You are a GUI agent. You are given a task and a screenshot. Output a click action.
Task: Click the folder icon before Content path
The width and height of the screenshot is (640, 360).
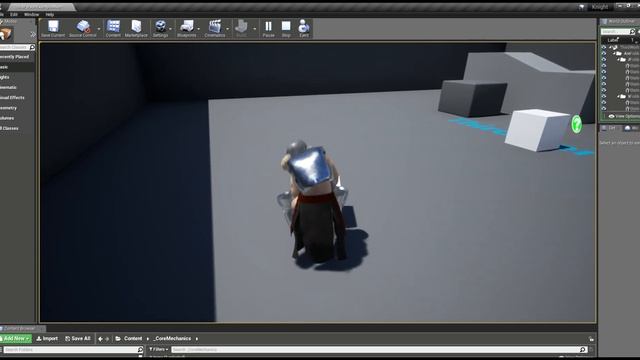coord(118,339)
